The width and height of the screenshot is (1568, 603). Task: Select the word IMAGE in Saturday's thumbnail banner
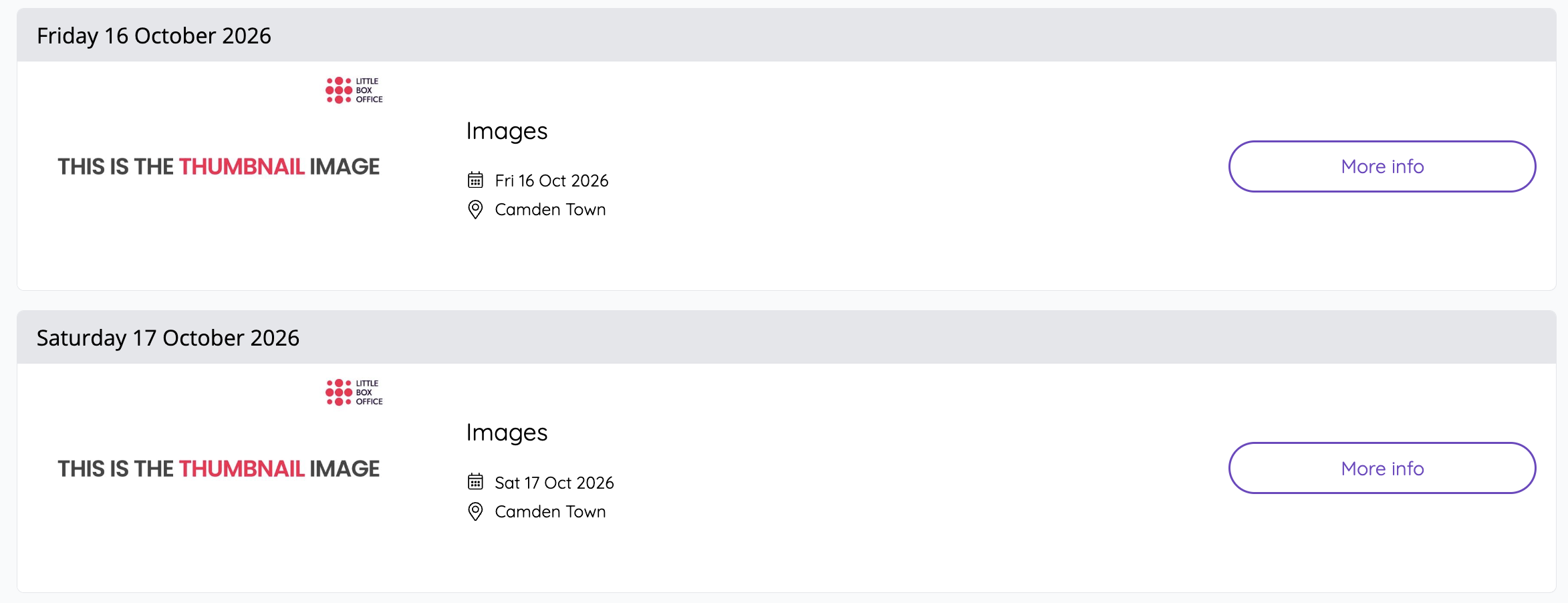(x=344, y=469)
